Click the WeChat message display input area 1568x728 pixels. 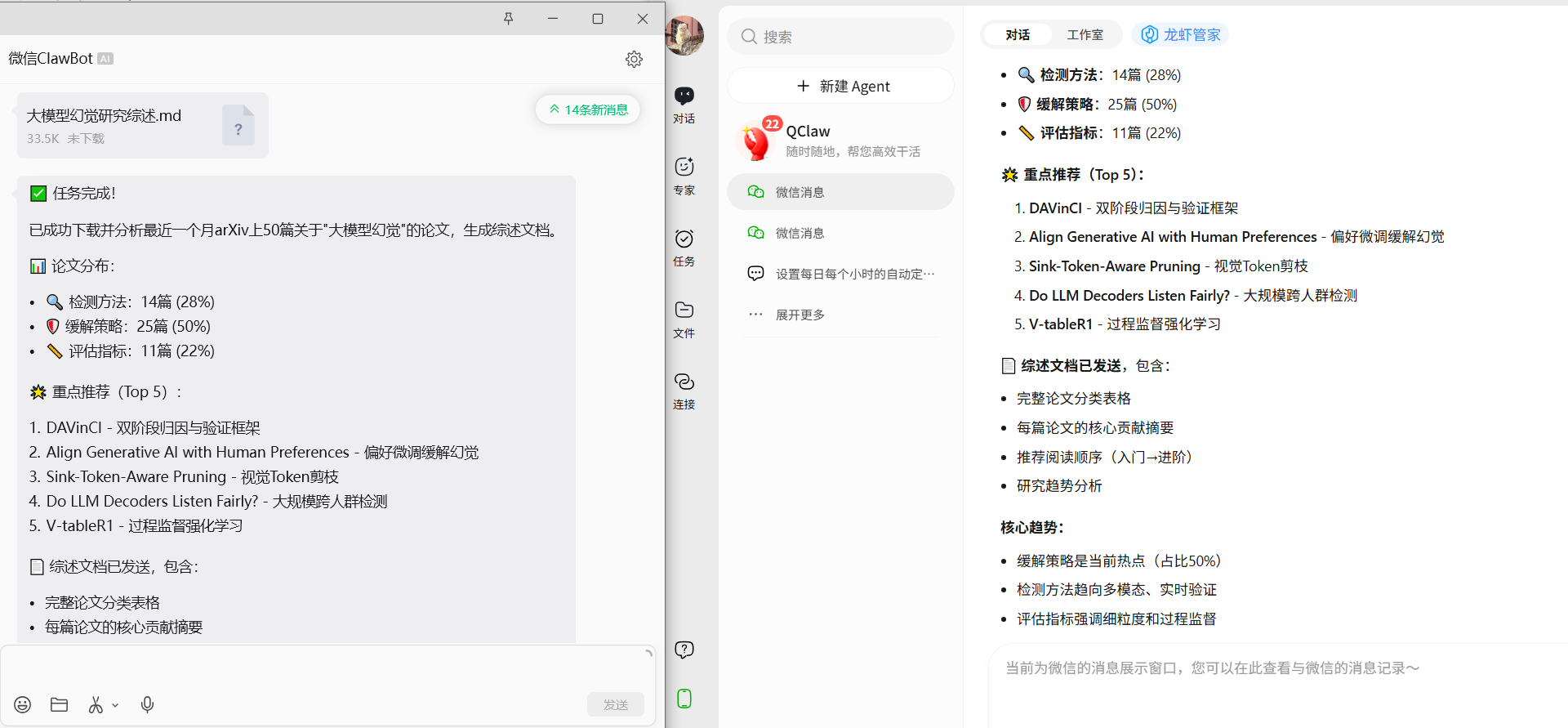1278,685
